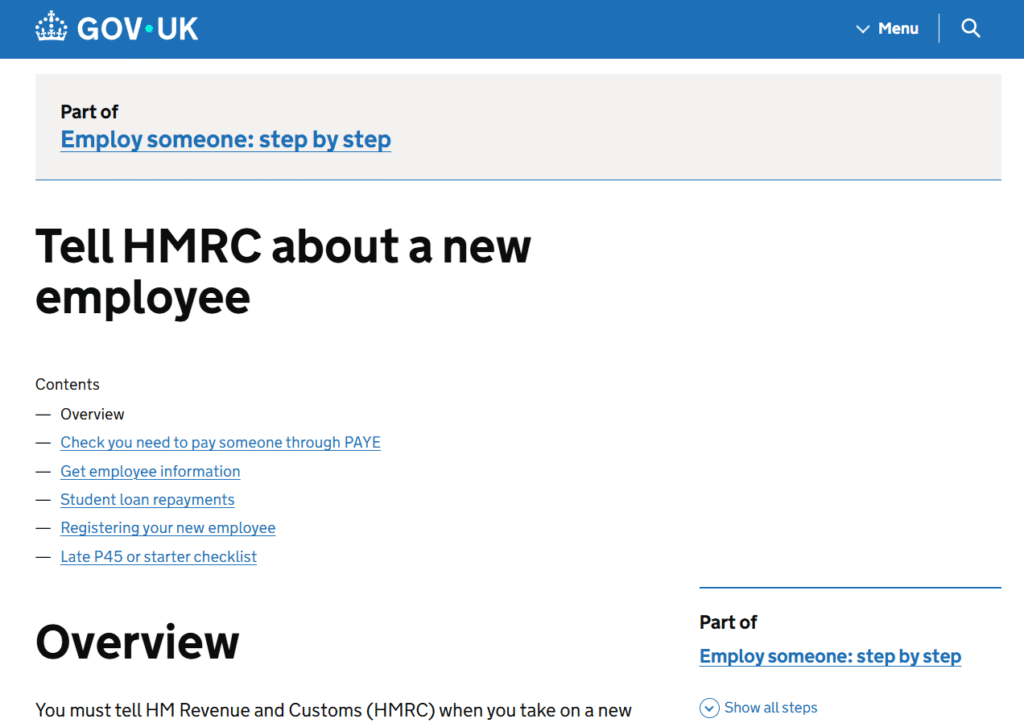This screenshot has width=1024, height=727.
Task: Jump to Check you need to pay someone through PAYE
Action: tap(220, 442)
